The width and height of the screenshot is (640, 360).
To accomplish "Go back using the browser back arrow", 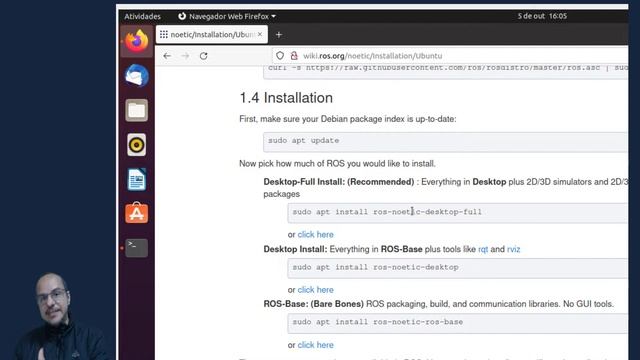I will (x=167, y=56).
